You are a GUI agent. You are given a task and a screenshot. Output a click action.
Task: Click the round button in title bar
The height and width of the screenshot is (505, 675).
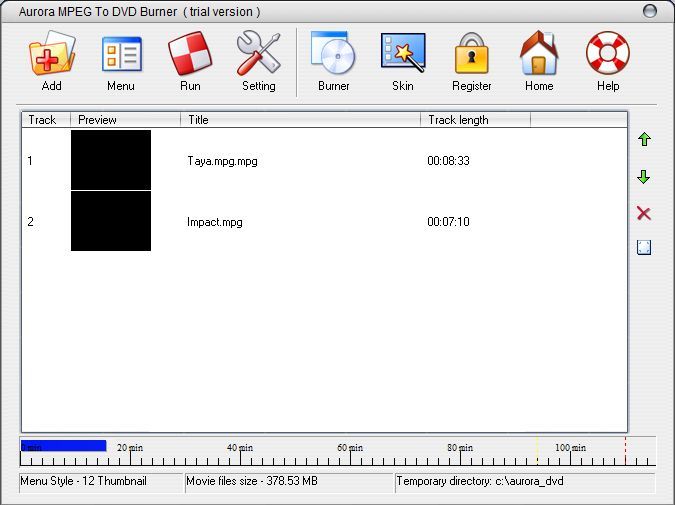[650, 11]
